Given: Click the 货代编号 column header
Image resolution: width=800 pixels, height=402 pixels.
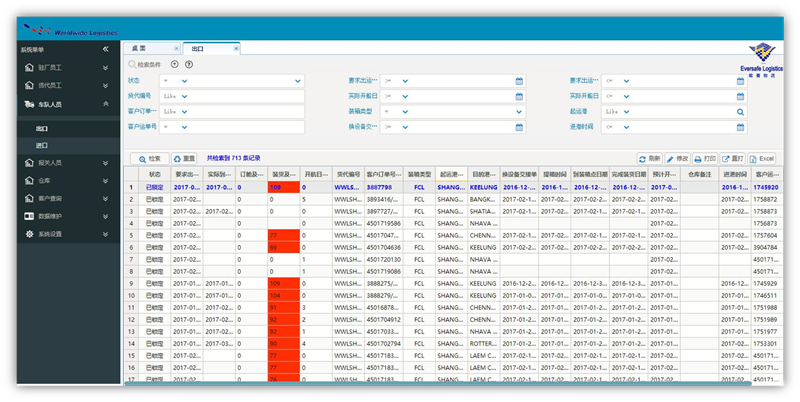Looking at the screenshot, I should point(348,174).
